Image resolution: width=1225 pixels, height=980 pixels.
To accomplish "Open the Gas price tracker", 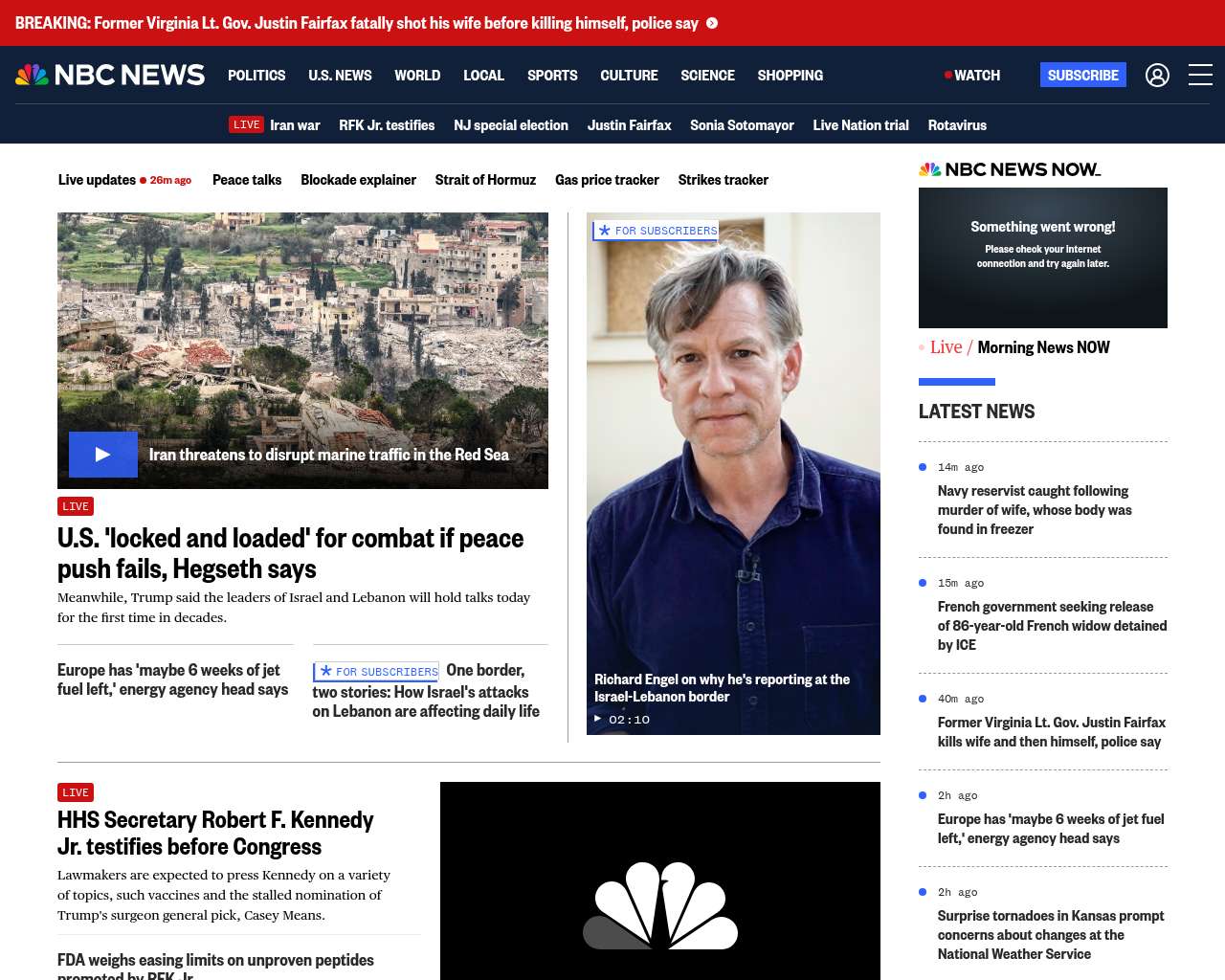I will click(607, 179).
